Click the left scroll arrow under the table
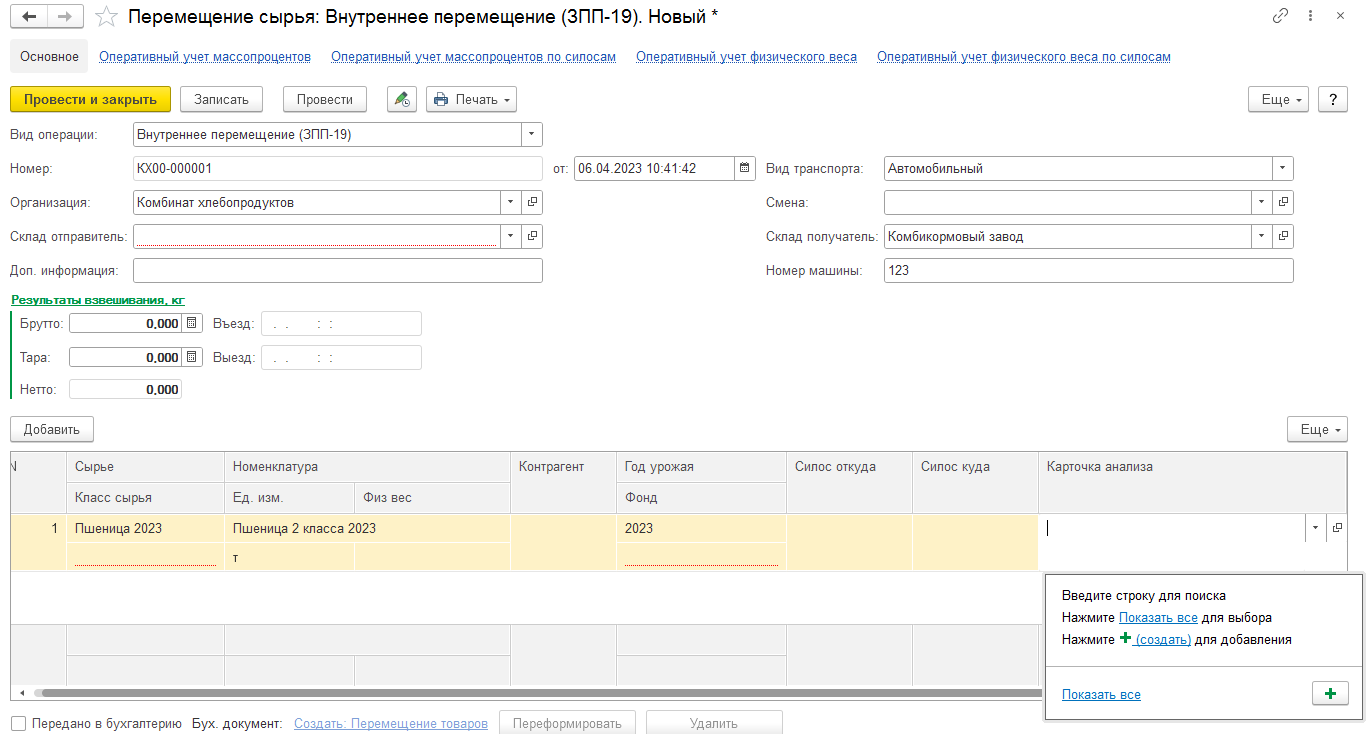This screenshot has width=1367, height=734. tap(21, 692)
